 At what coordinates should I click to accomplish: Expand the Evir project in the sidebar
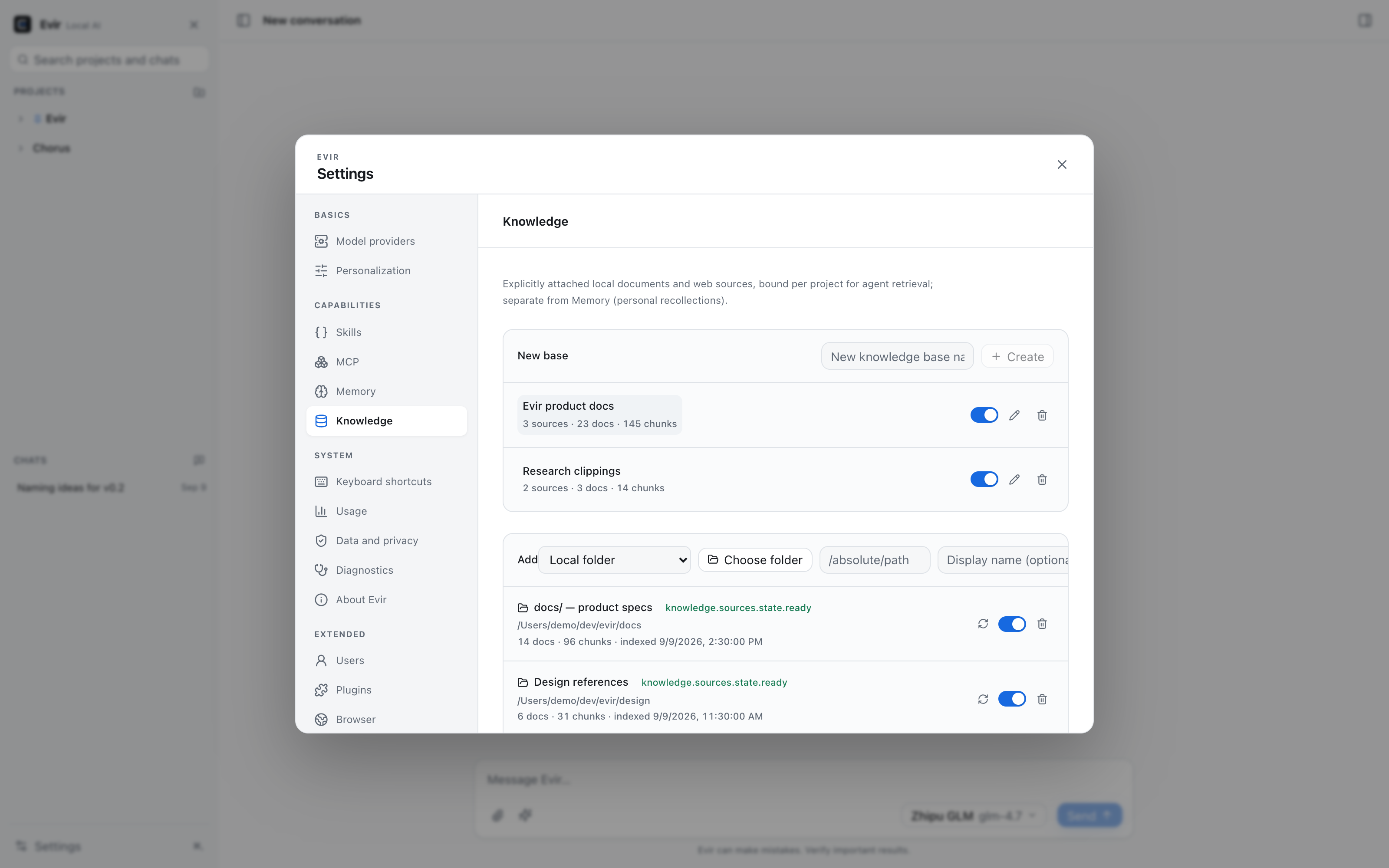coord(21,119)
